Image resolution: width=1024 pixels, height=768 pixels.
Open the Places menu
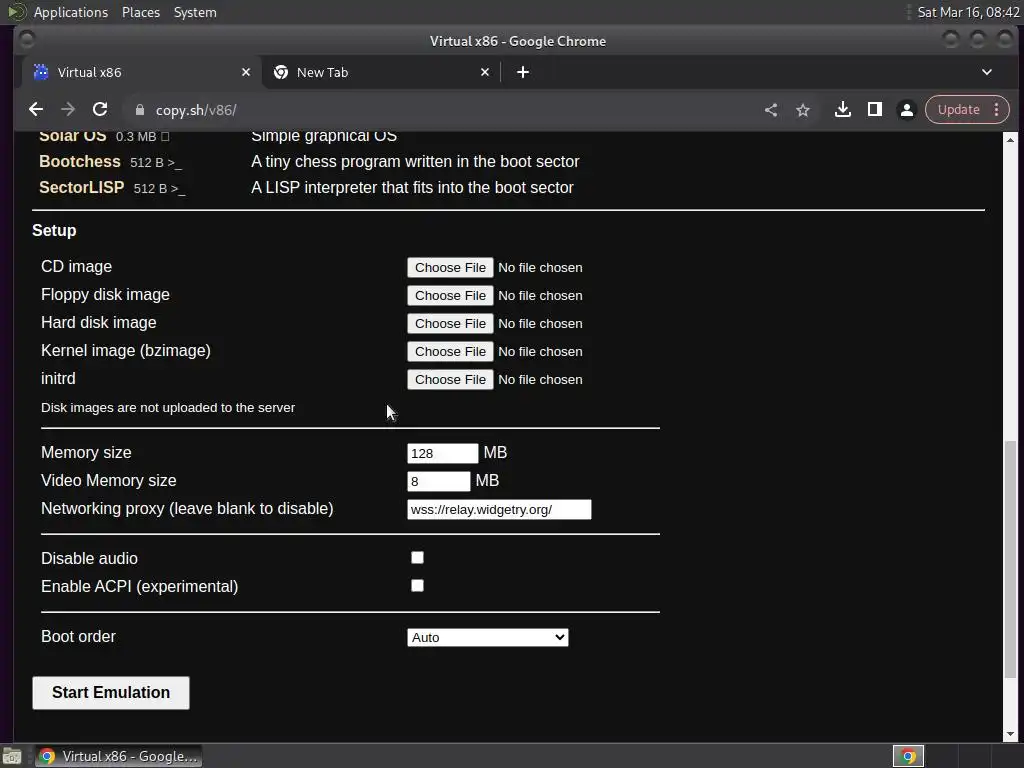click(140, 12)
